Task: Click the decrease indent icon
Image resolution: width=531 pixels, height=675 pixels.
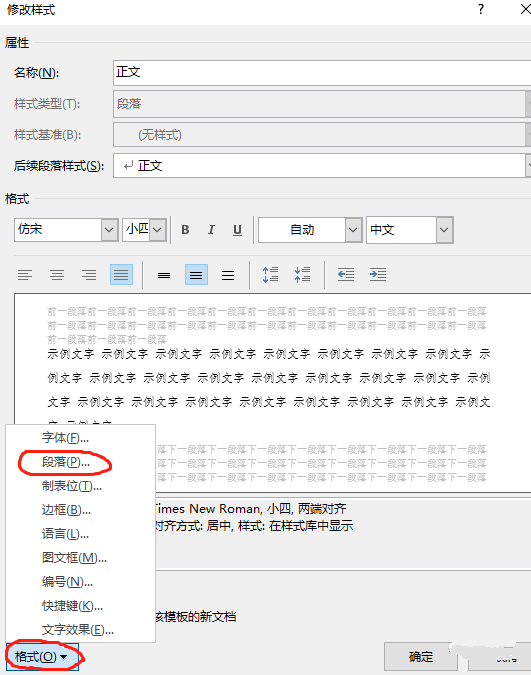Action: pos(346,275)
